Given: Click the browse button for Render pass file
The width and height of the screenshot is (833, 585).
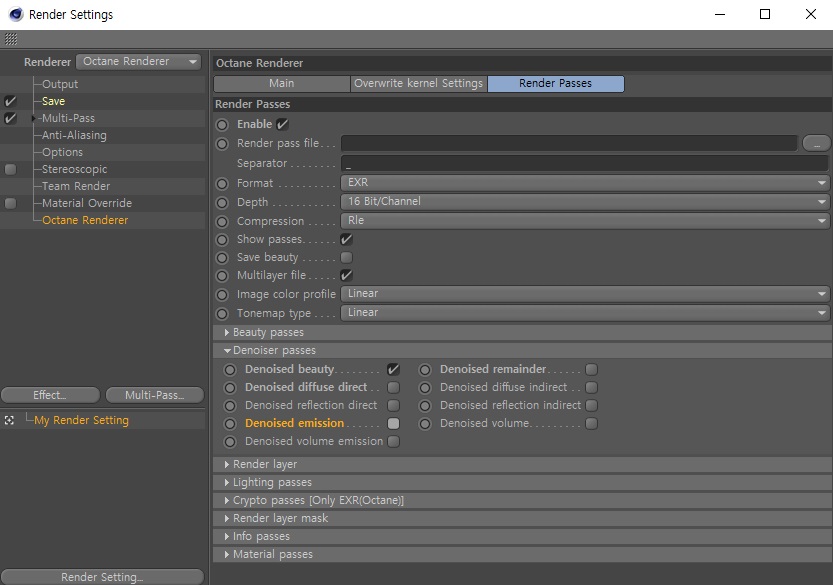Looking at the screenshot, I should click(816, 143).
